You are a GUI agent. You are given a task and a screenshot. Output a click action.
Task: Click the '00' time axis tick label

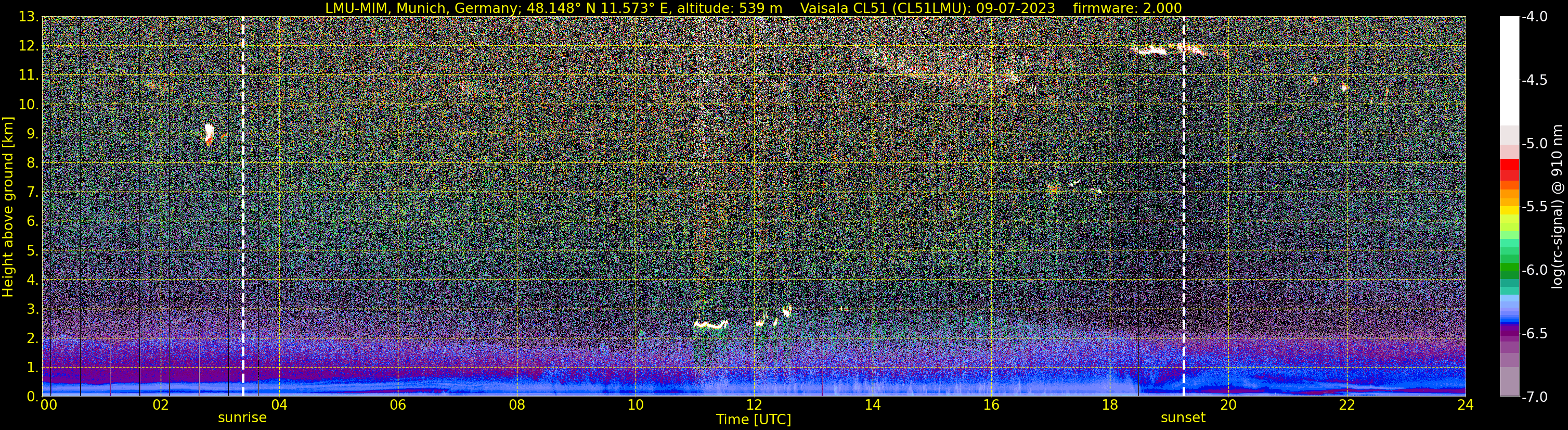48,405
